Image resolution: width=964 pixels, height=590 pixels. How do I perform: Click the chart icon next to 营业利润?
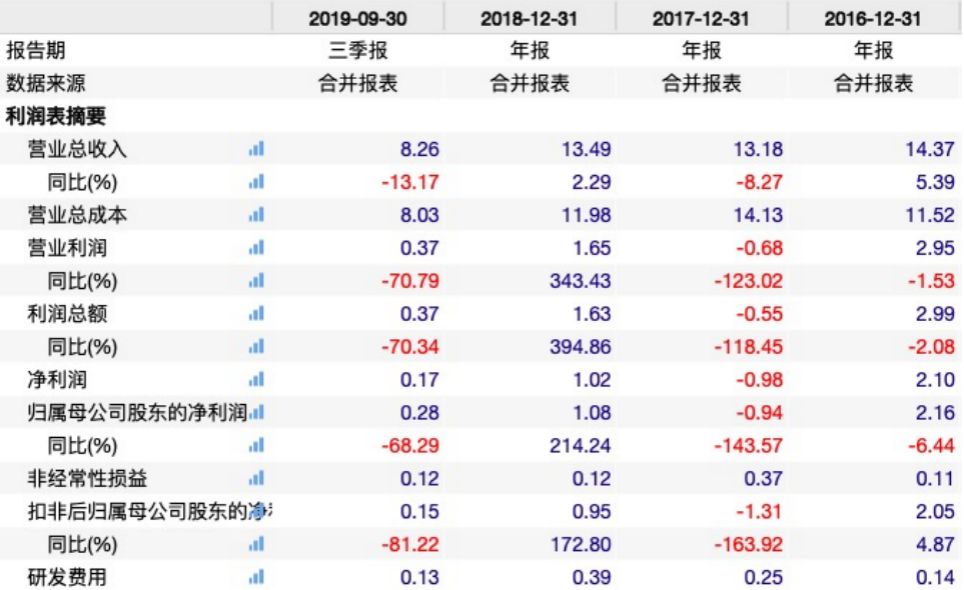[x=256, y=248]
